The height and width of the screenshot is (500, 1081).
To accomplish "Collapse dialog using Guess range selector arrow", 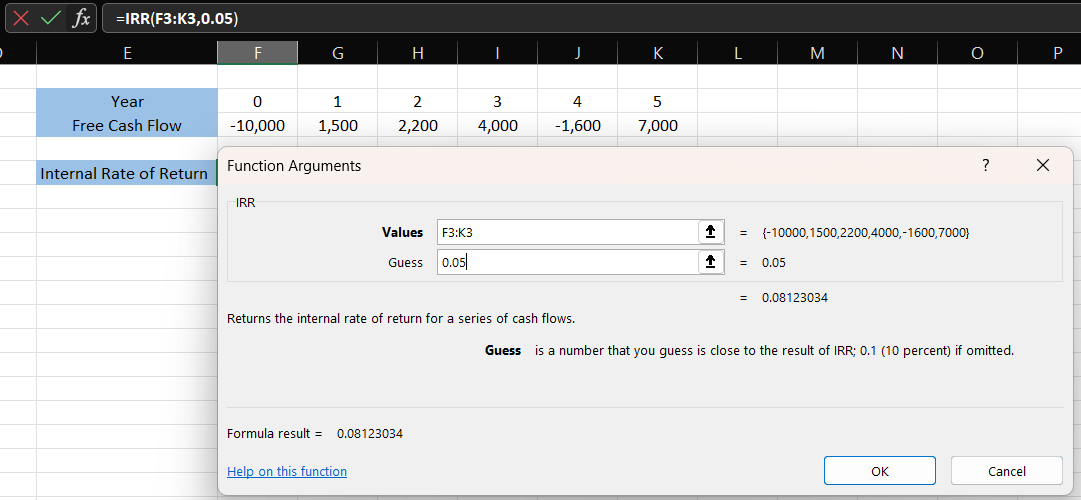I will (x=710, y=262).
